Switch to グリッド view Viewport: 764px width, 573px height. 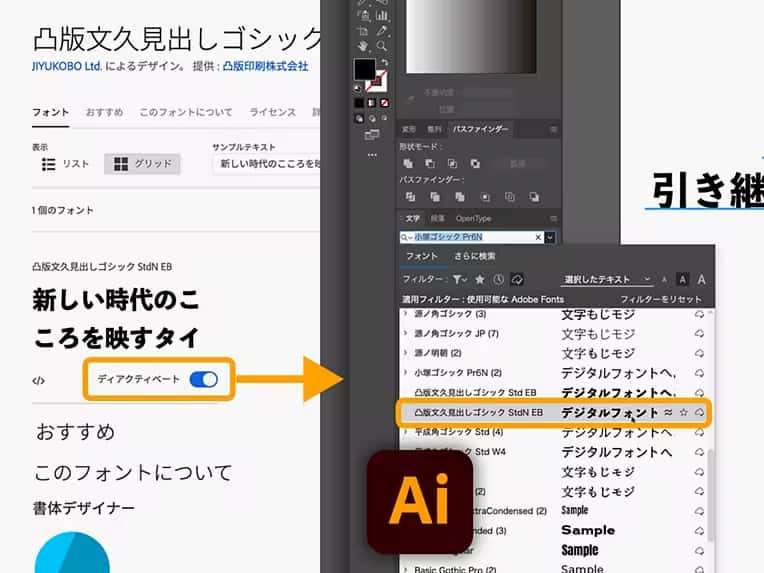pos(142,164)
